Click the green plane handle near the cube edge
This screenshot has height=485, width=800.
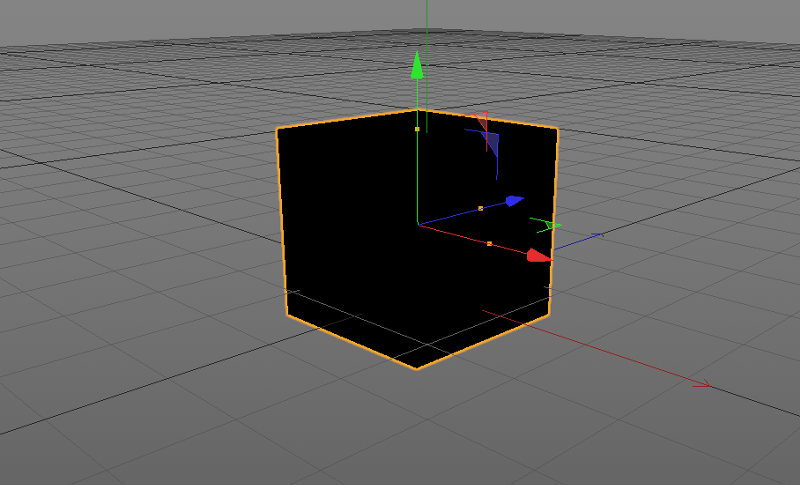(x=545, y=226)
